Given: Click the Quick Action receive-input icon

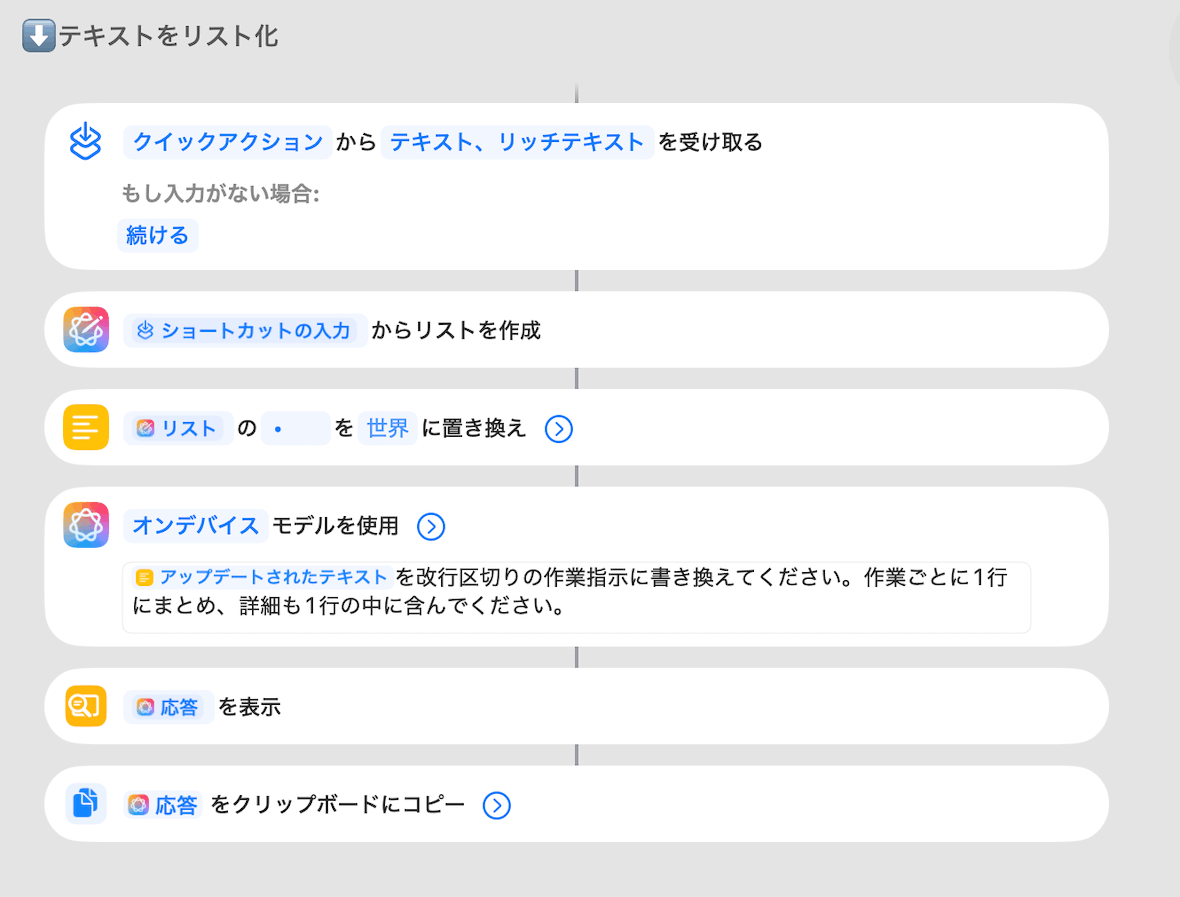Looking at the screenshot, I should coord(86,142).
